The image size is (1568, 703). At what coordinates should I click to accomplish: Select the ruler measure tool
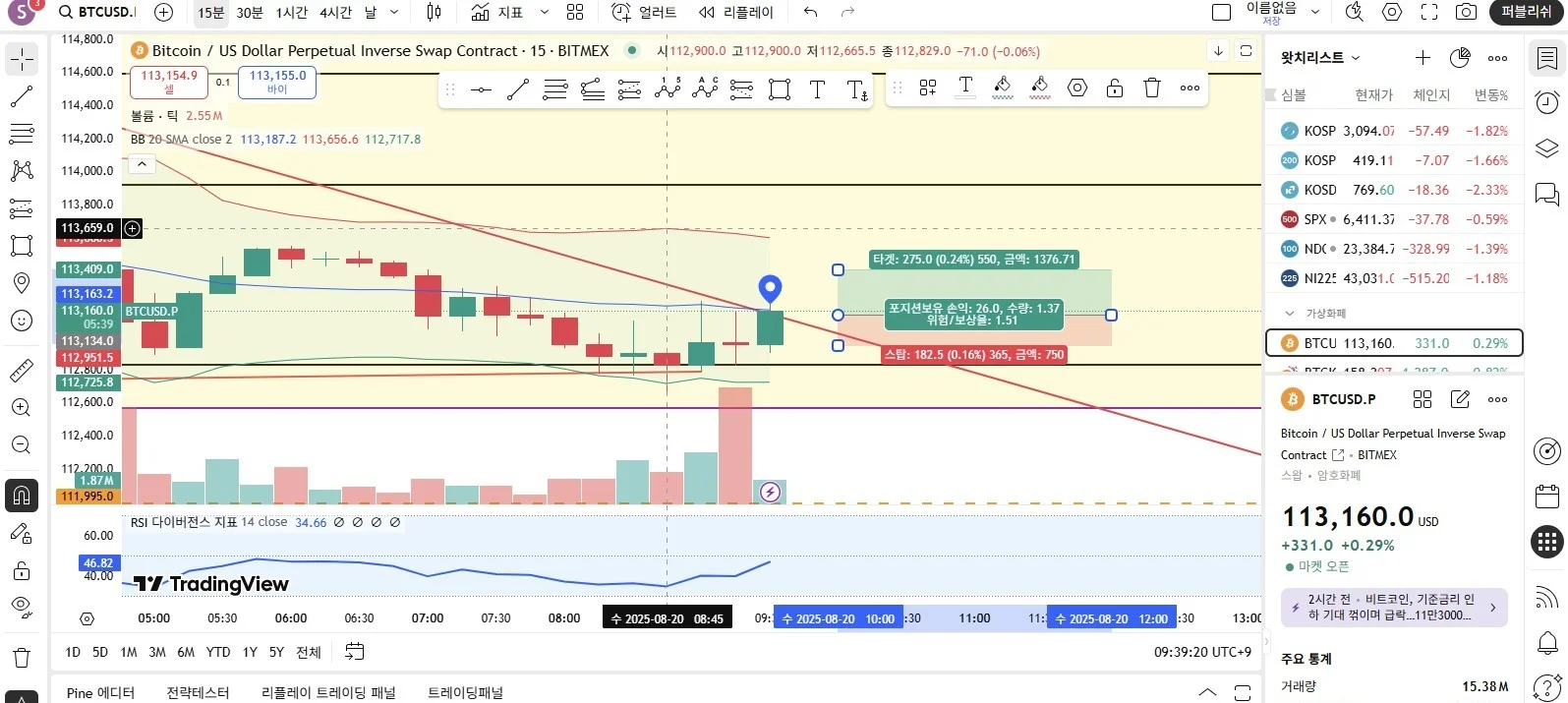22,371
